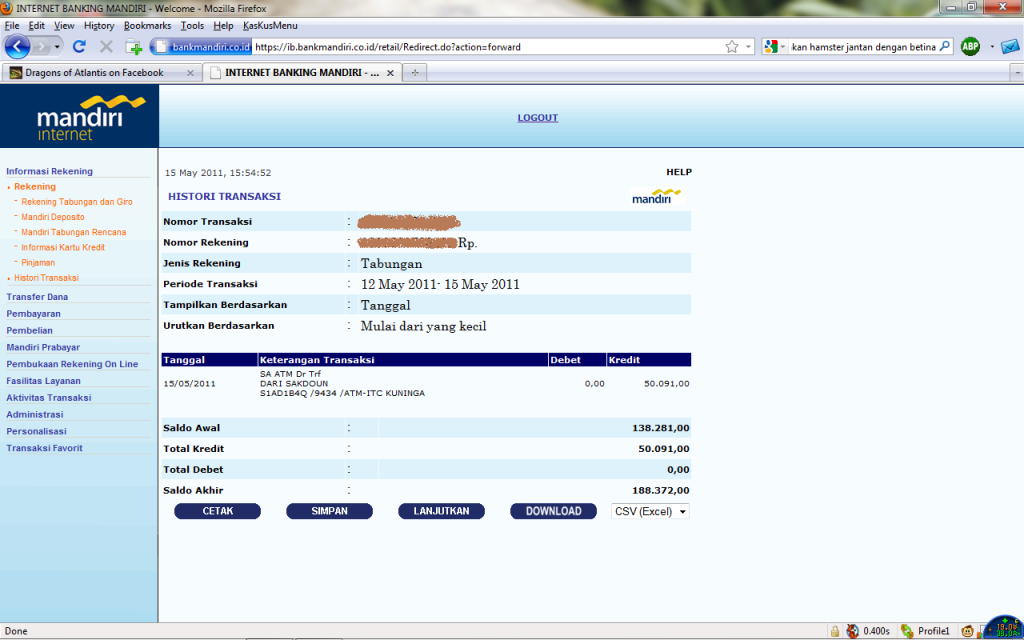This screenshot has height=640, width=1024.
Task: Open the KasKusMenu menu
Action: 270,25
